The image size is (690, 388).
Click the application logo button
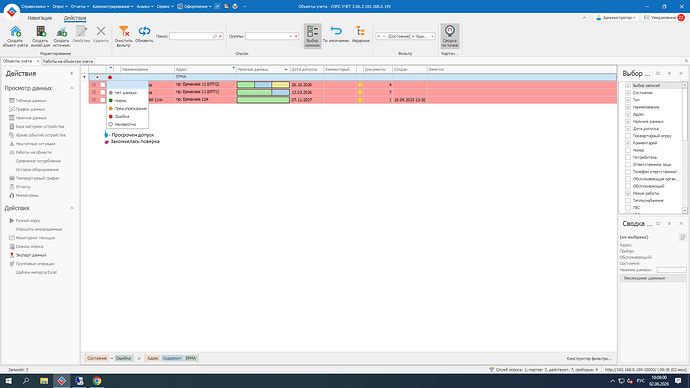[x=12, y=11]
